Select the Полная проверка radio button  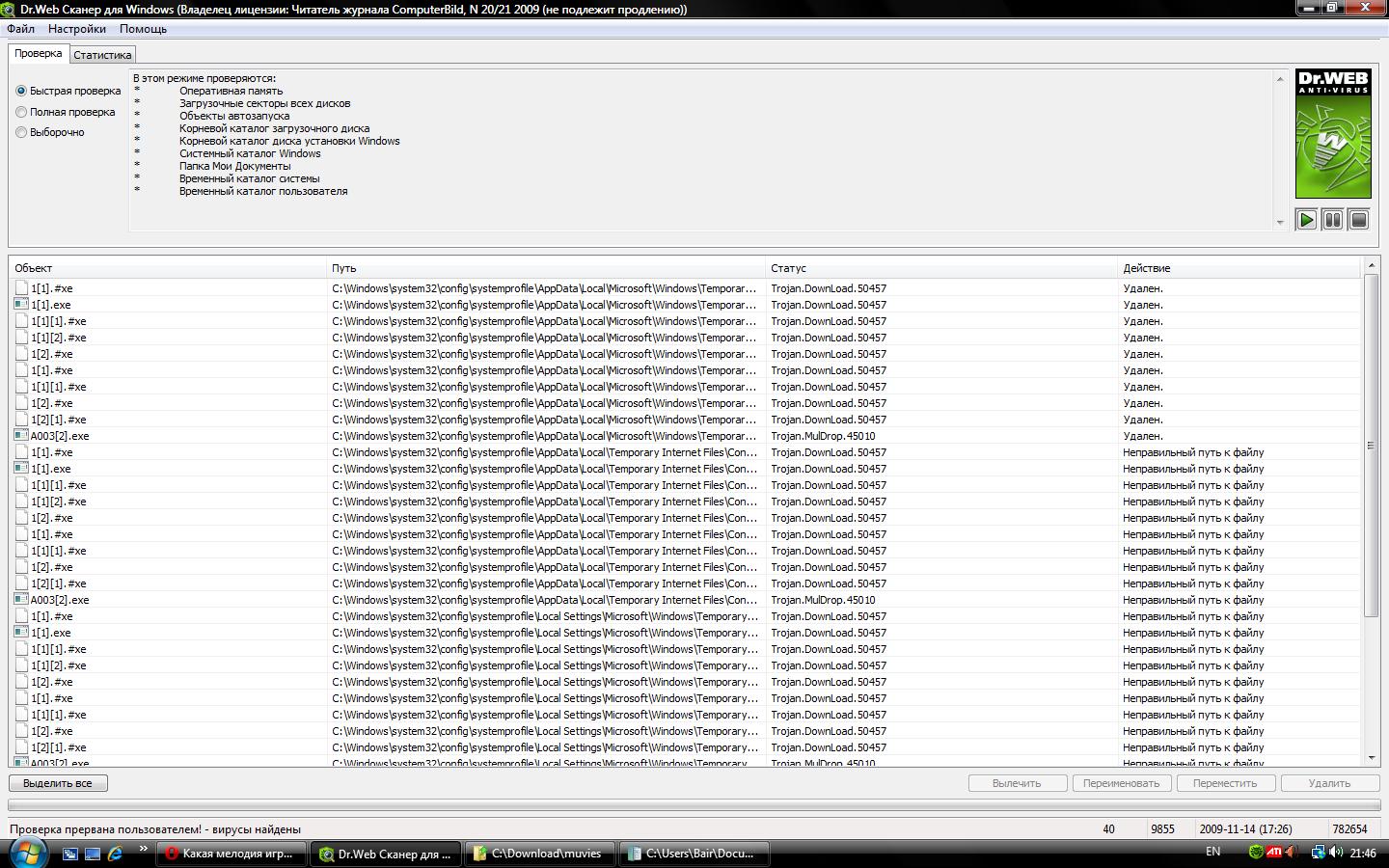(21, 112)
